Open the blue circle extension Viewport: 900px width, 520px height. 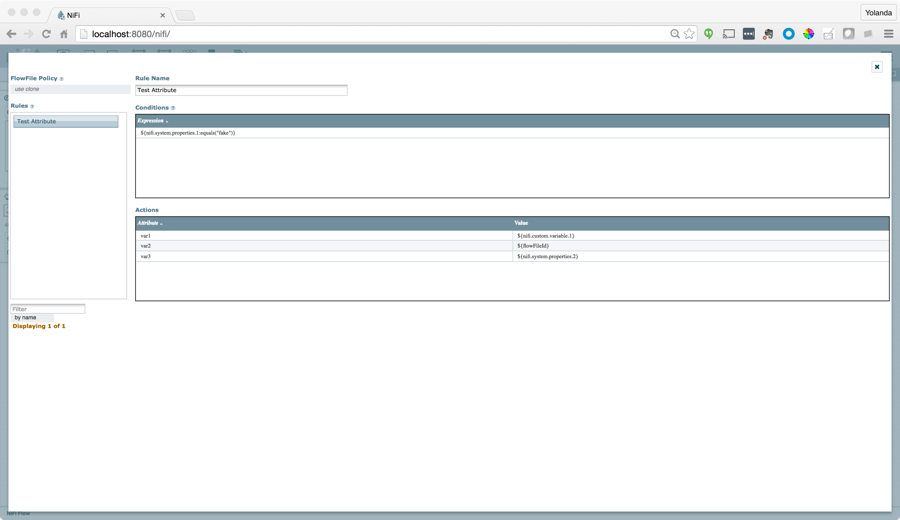coord(789,34)
